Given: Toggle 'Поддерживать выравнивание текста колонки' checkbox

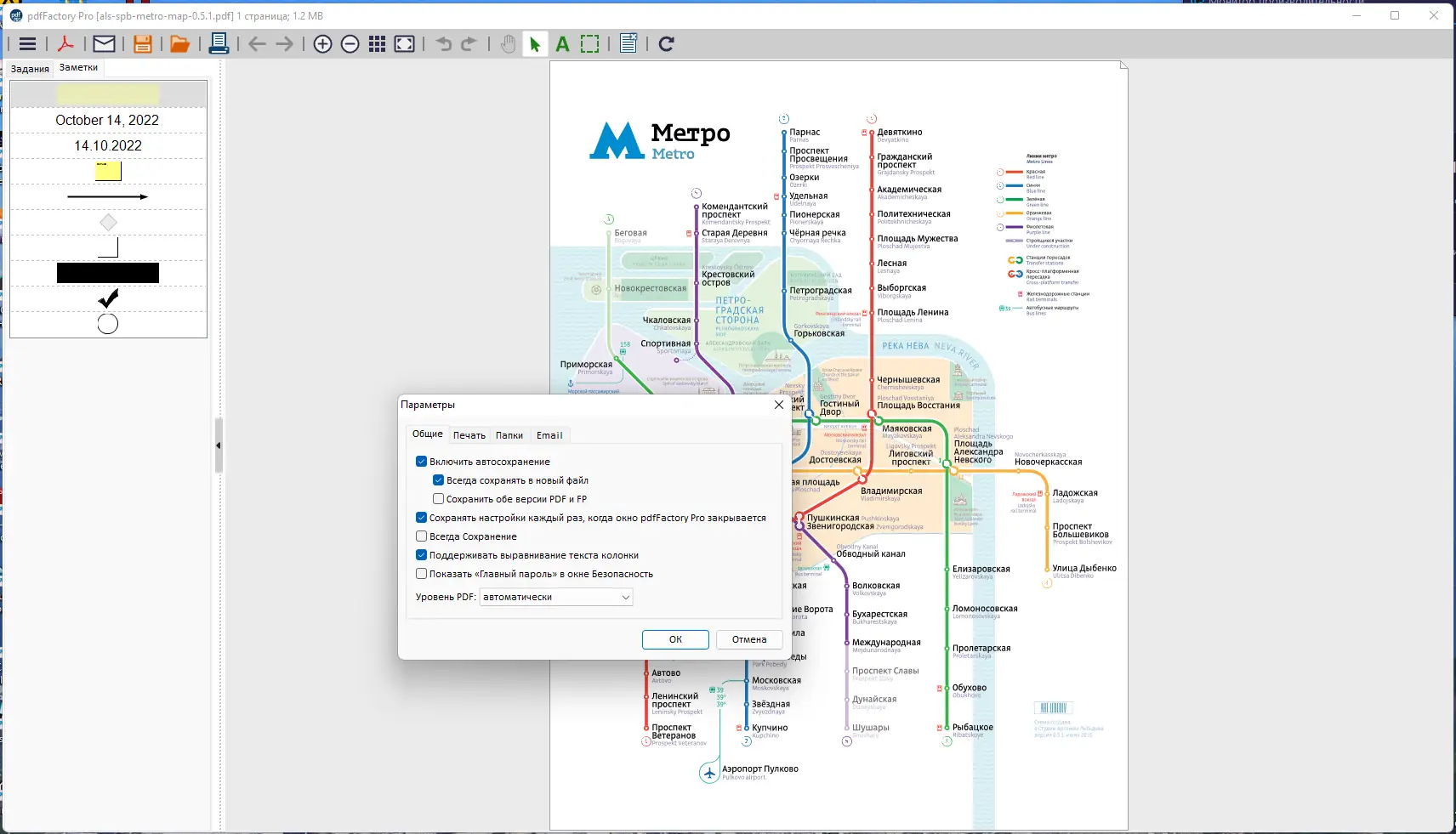Looking at the screenshot, I should coord(421,555).
